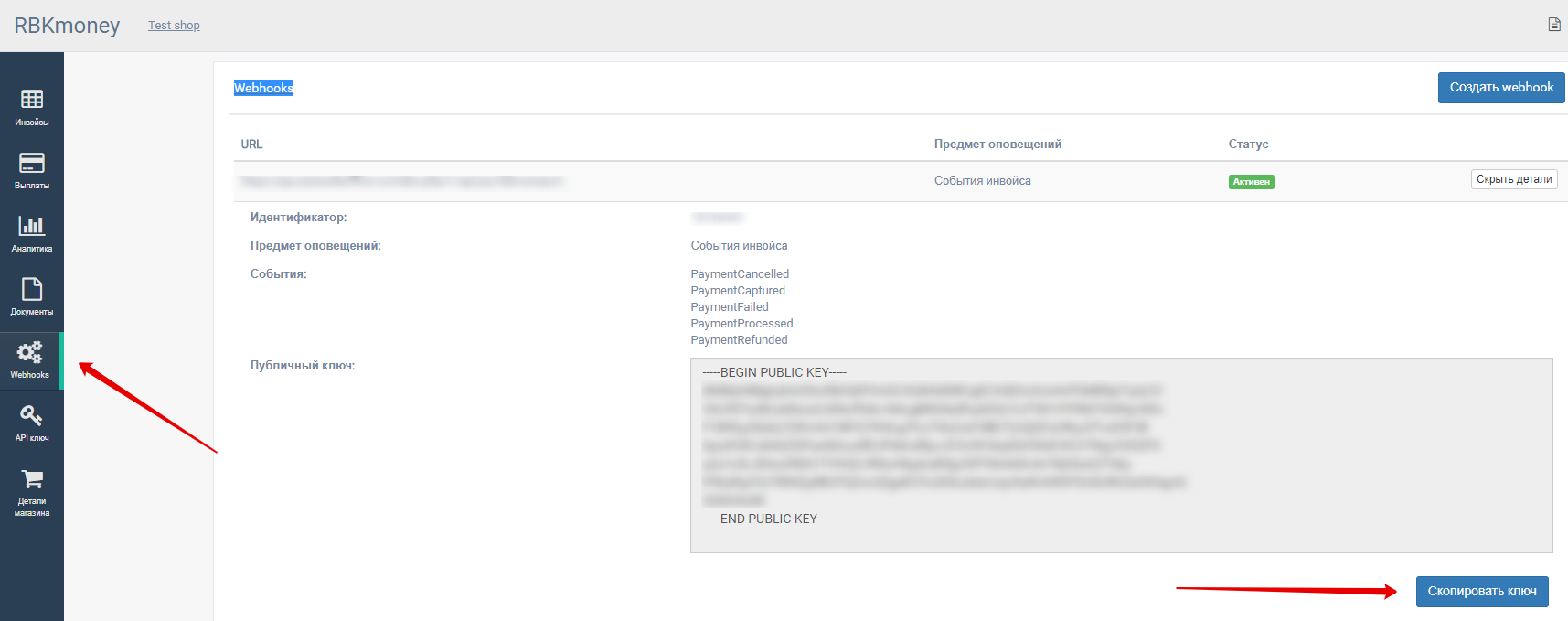Image resolution: width=1568 pixels, height=621 pixels.
Task: Collapse the row with Скрыть детали
Action: coord(1513,179)
